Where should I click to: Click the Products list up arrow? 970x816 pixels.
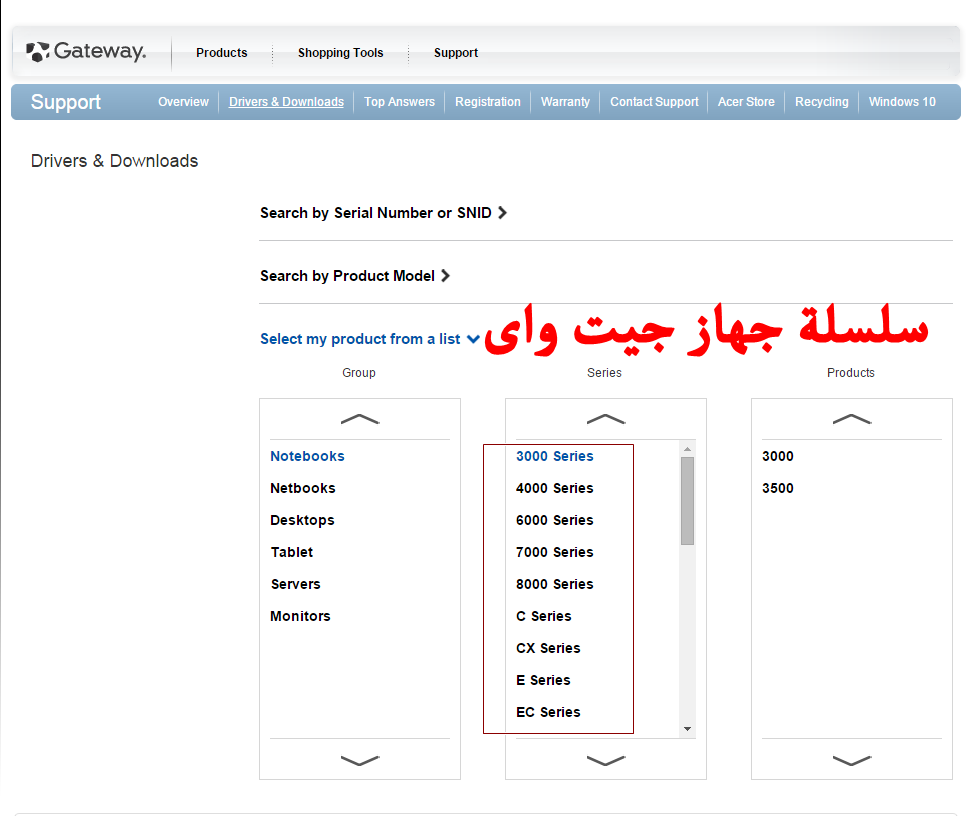(852, 419)
